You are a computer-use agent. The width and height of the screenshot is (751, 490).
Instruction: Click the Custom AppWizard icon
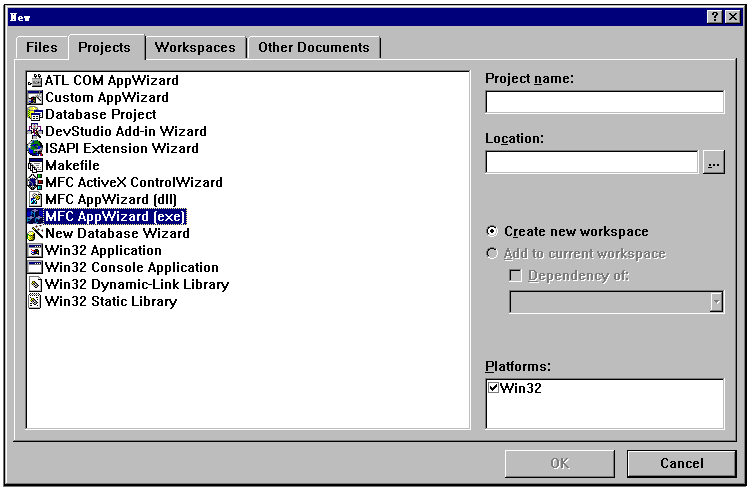click(x=35, y=97)
